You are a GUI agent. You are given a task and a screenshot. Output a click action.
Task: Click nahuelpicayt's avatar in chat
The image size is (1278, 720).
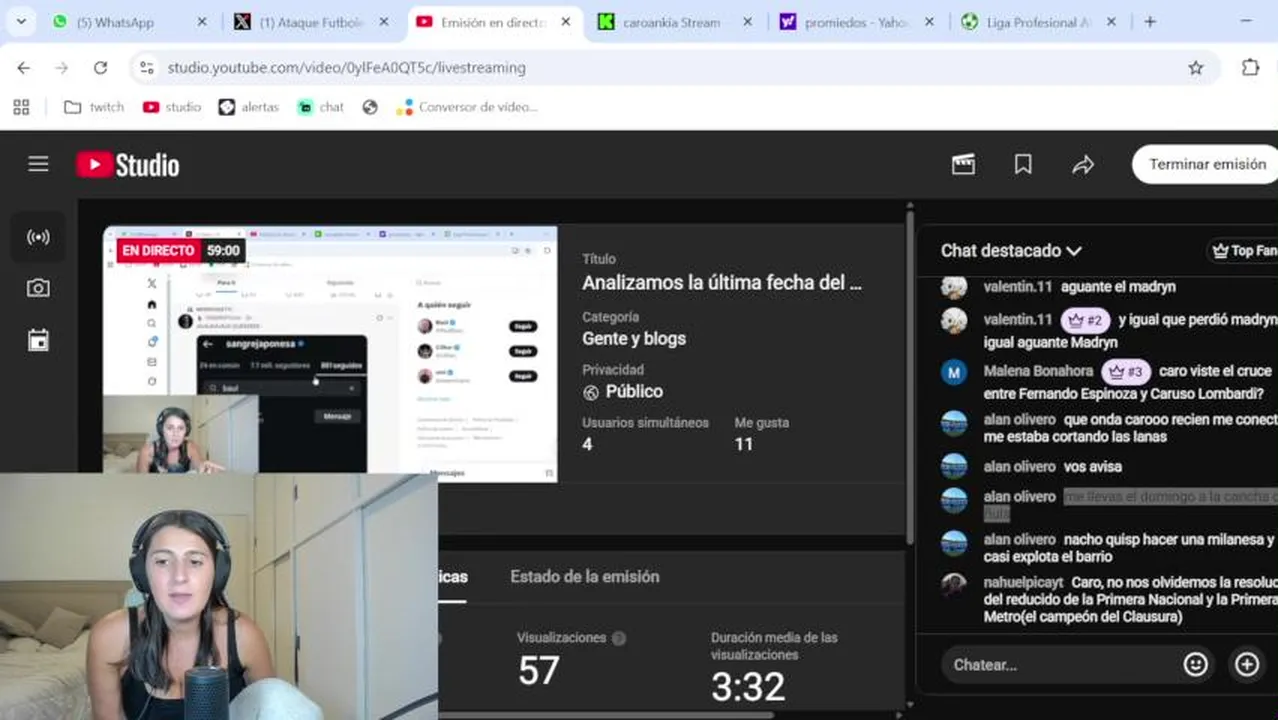click(x=954, y=583)
